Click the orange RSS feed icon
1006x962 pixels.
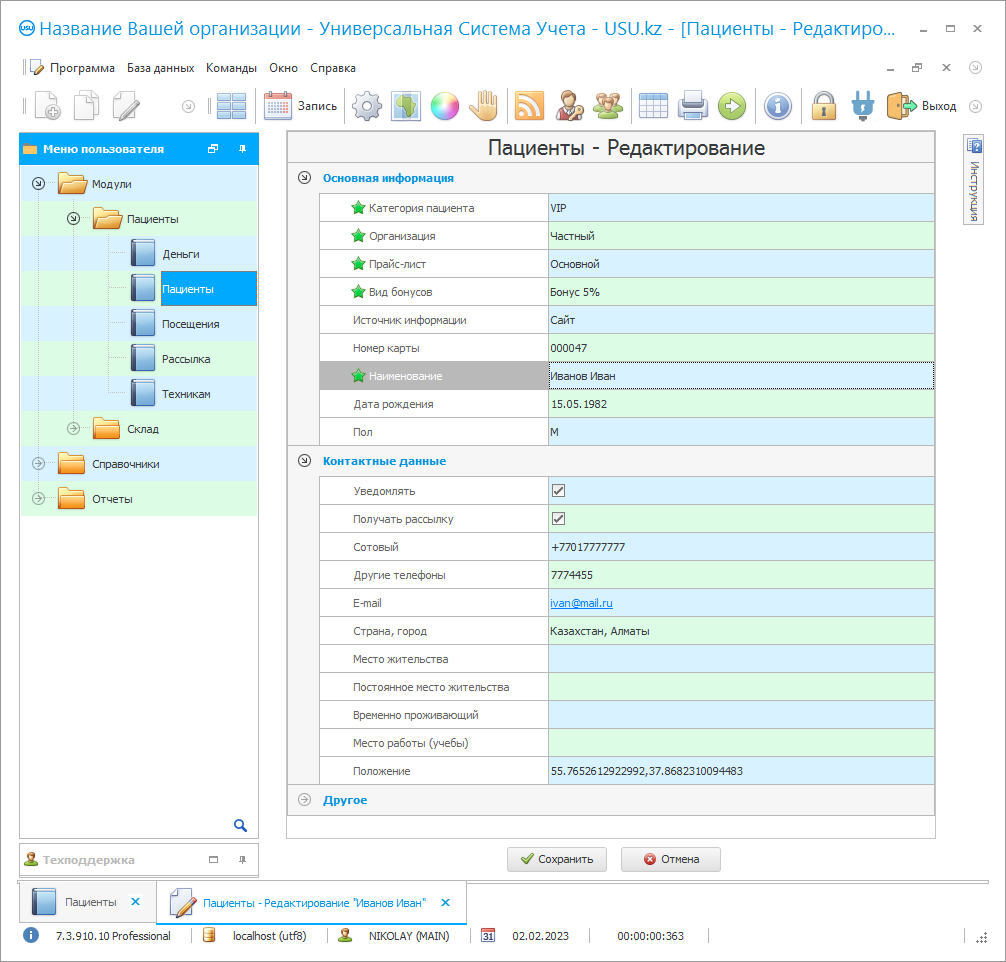pos(528,106)
